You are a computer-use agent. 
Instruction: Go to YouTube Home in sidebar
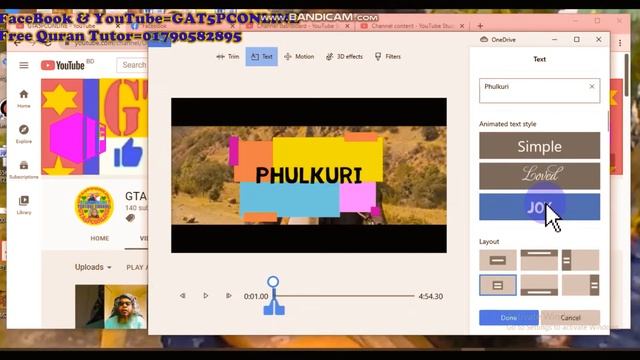[x=24, y=98]
